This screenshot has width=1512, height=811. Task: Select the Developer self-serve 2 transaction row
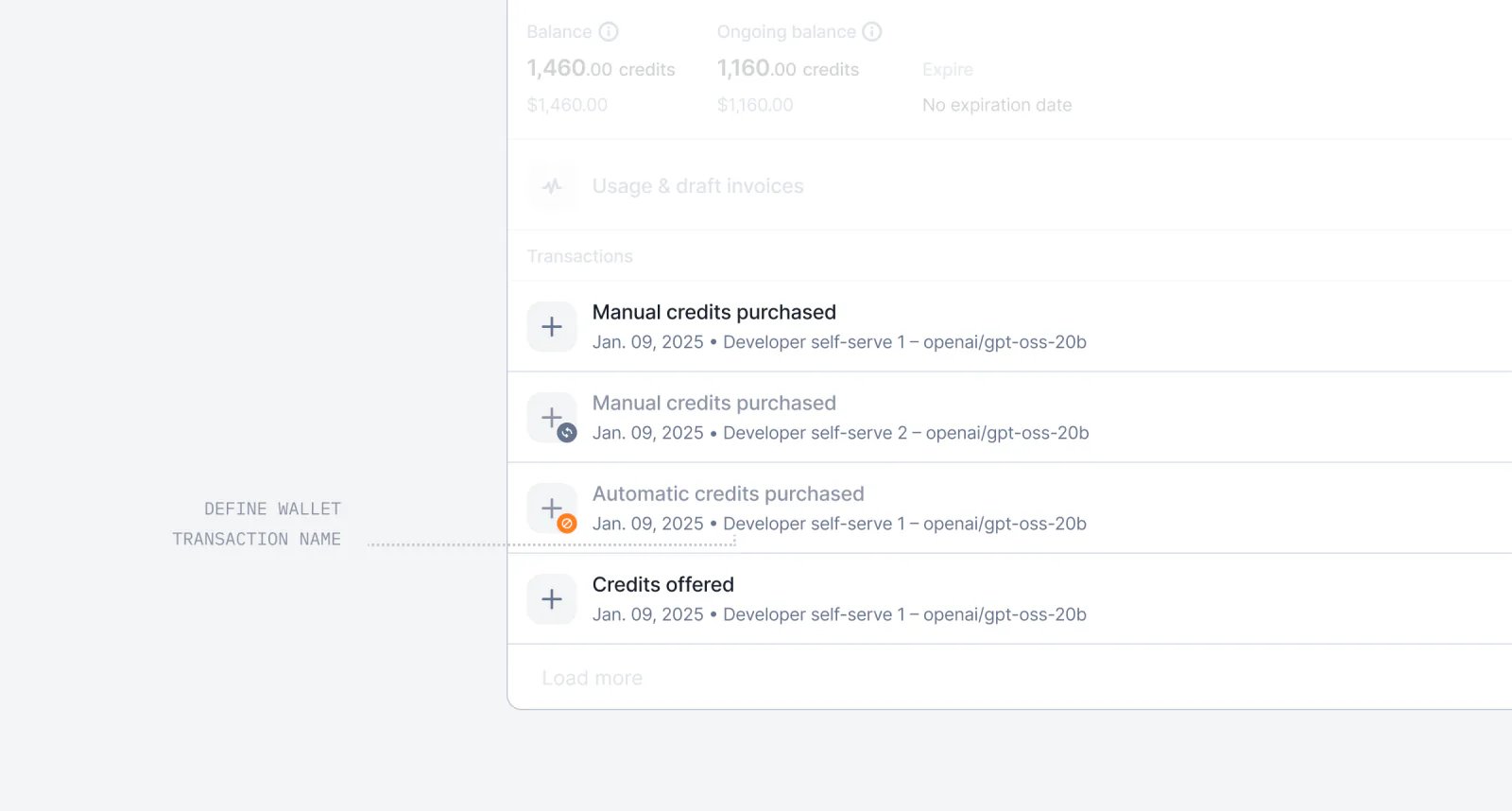coord(1009,418)
